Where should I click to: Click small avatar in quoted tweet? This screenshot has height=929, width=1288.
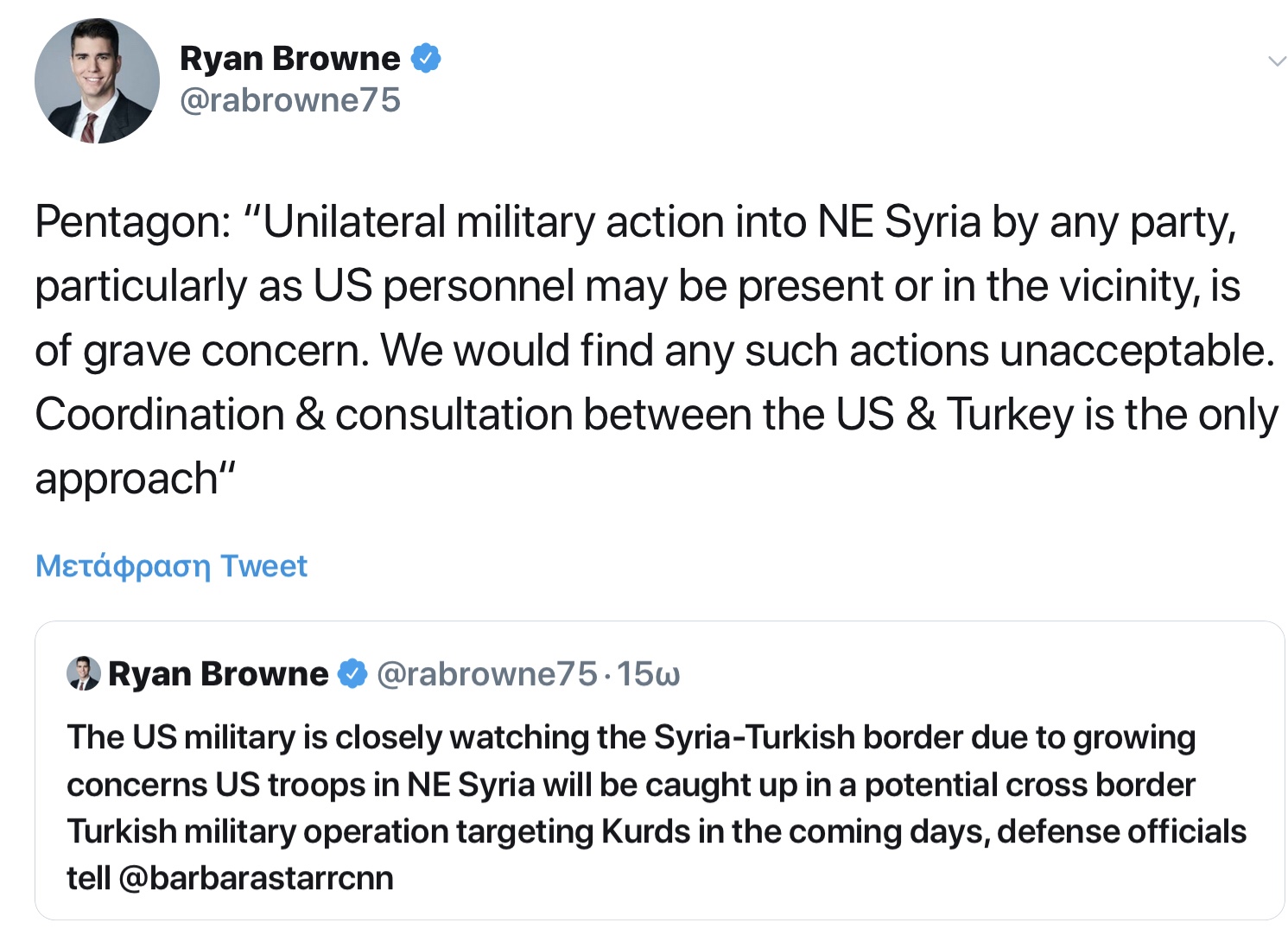click(84, 673)
